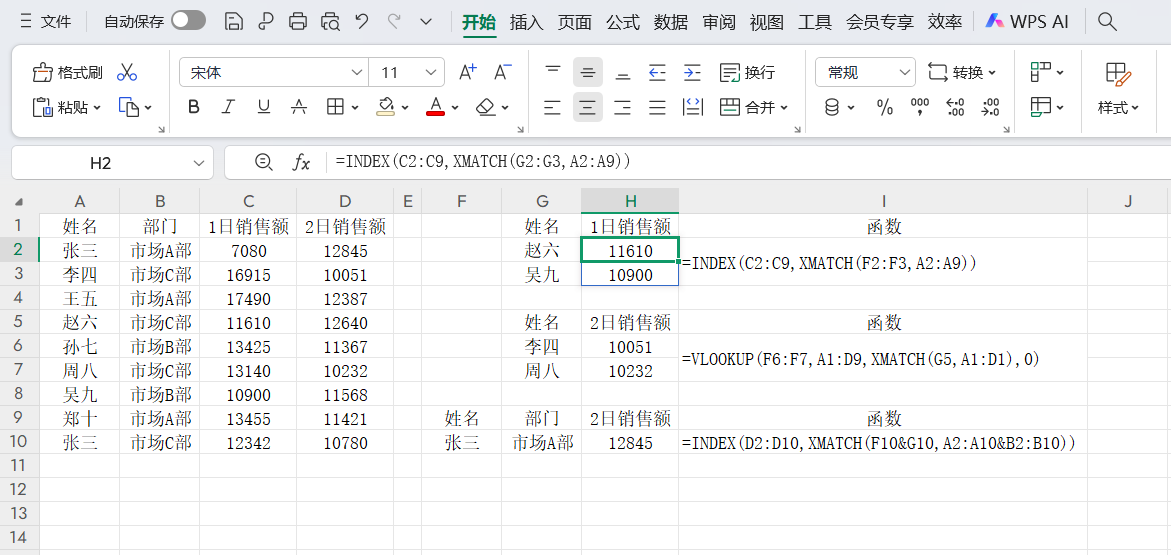
Task: Toggle the AutoSave (自动保存) switch
Action: (188, 21)
